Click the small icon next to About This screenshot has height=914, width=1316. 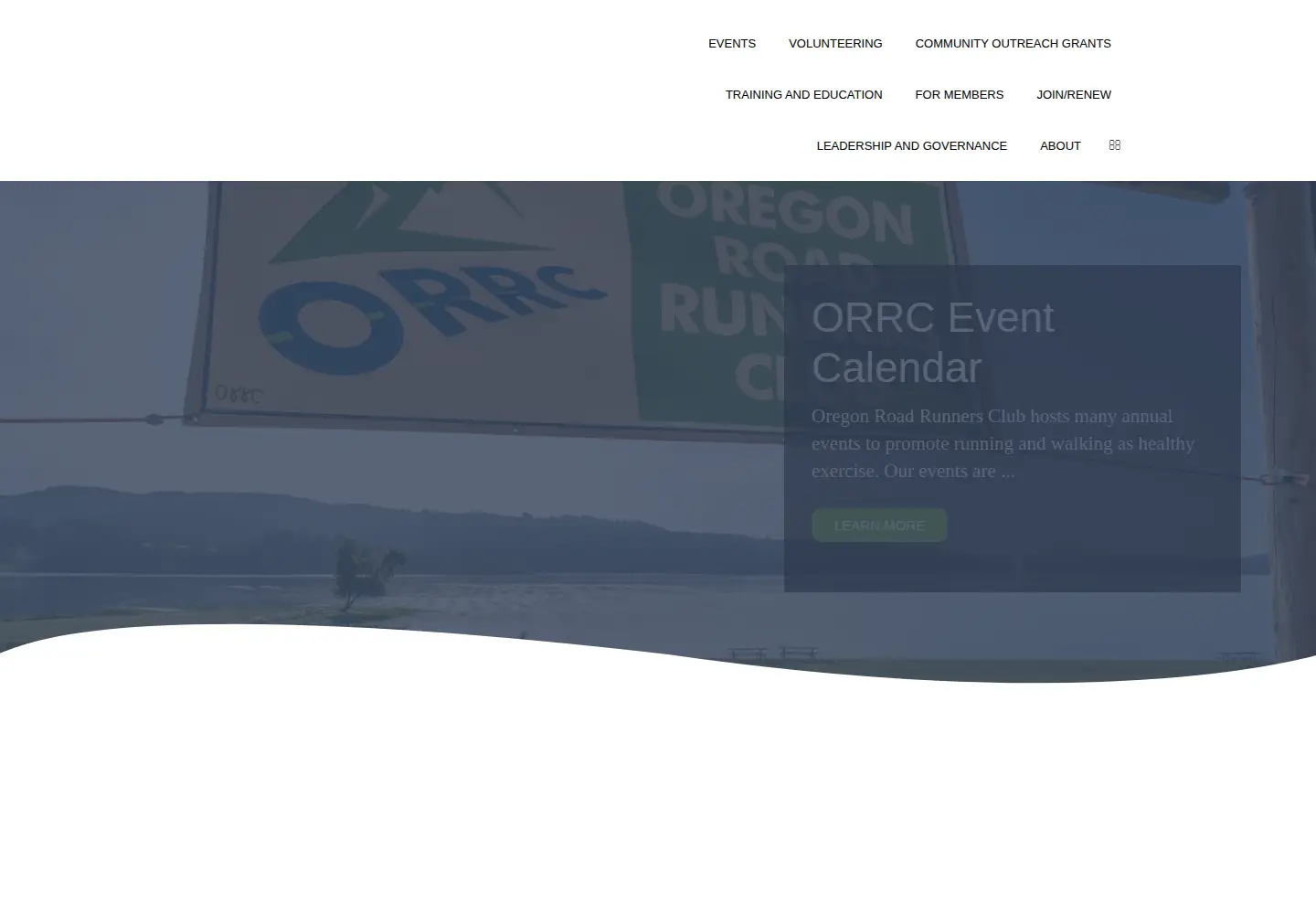pos(1114,145)
